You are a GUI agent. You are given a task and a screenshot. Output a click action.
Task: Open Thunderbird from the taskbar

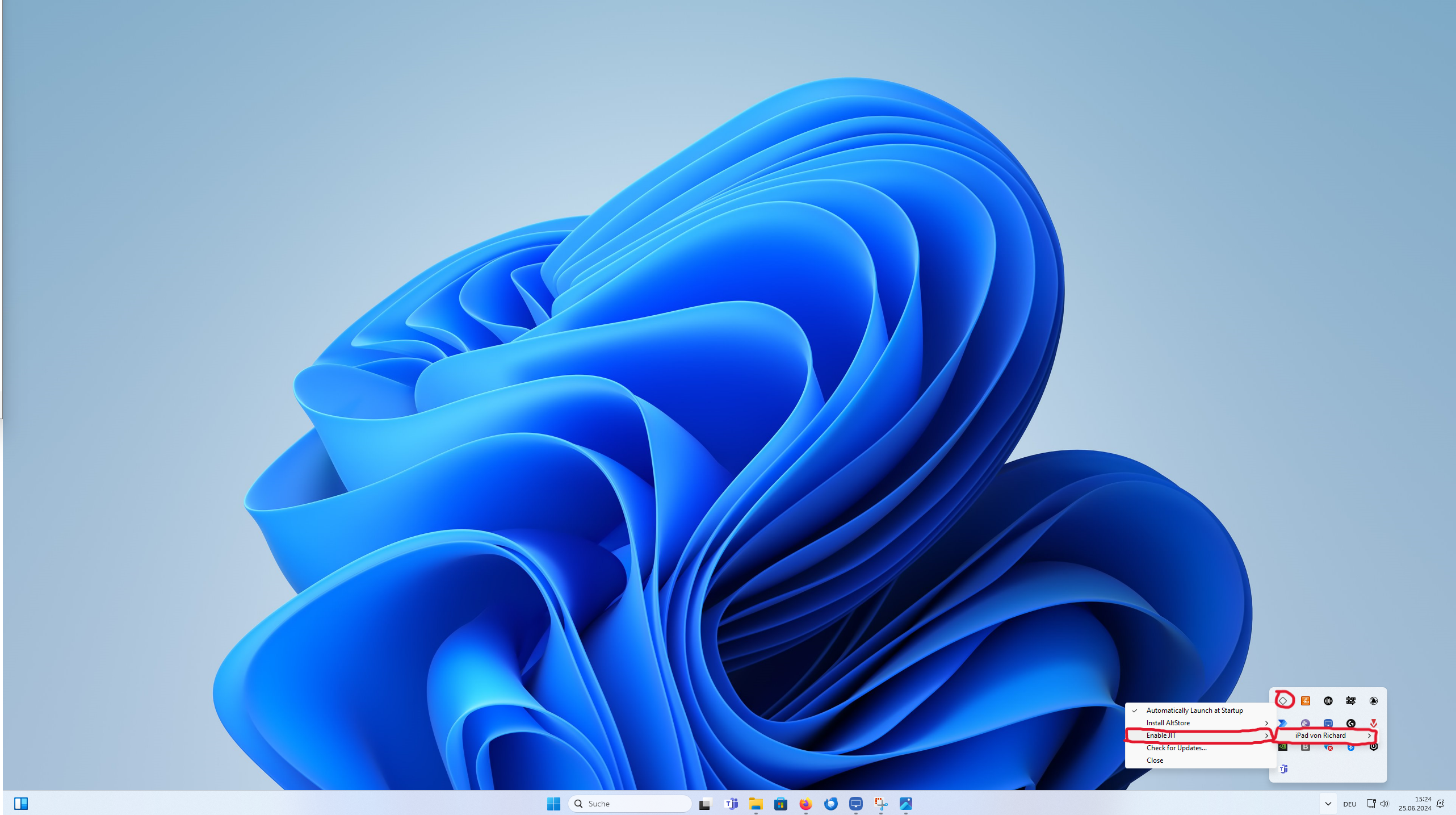[830, 804]
